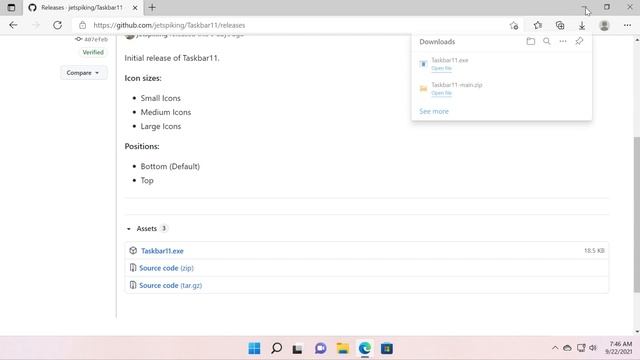Close the Releases jetspiking/Taskbar11 tab
Viewport: 640px width, 360px height.
click(x=135, y=7)
